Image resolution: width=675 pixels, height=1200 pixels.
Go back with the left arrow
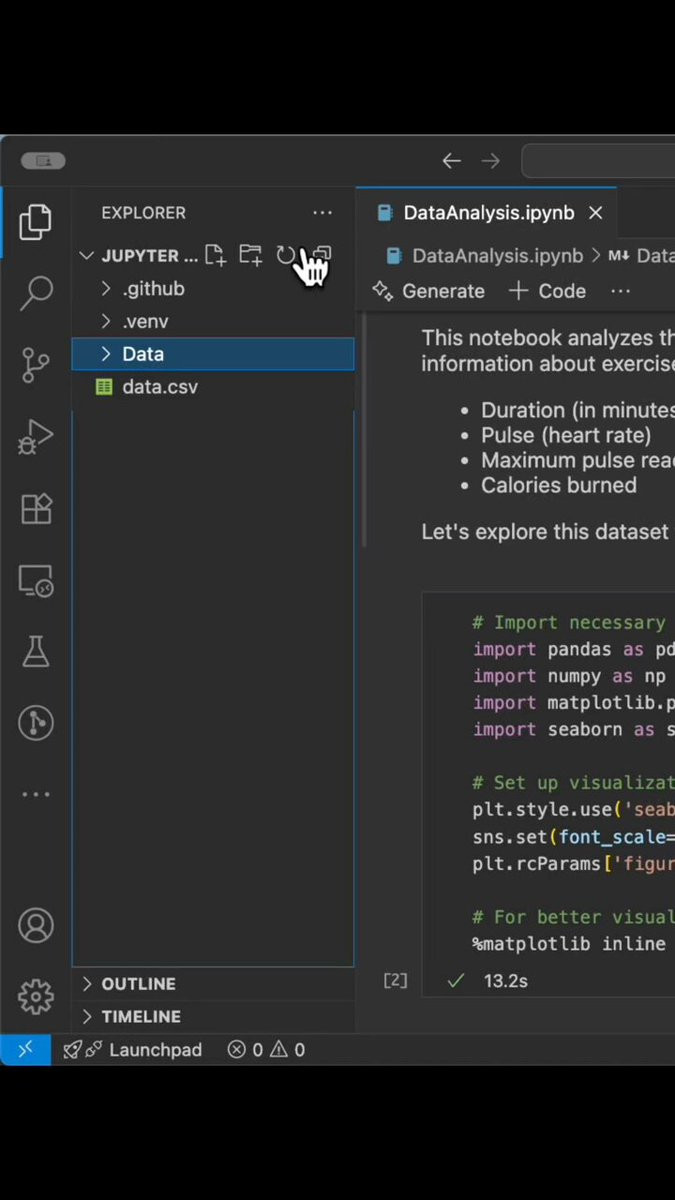point(452,161)
